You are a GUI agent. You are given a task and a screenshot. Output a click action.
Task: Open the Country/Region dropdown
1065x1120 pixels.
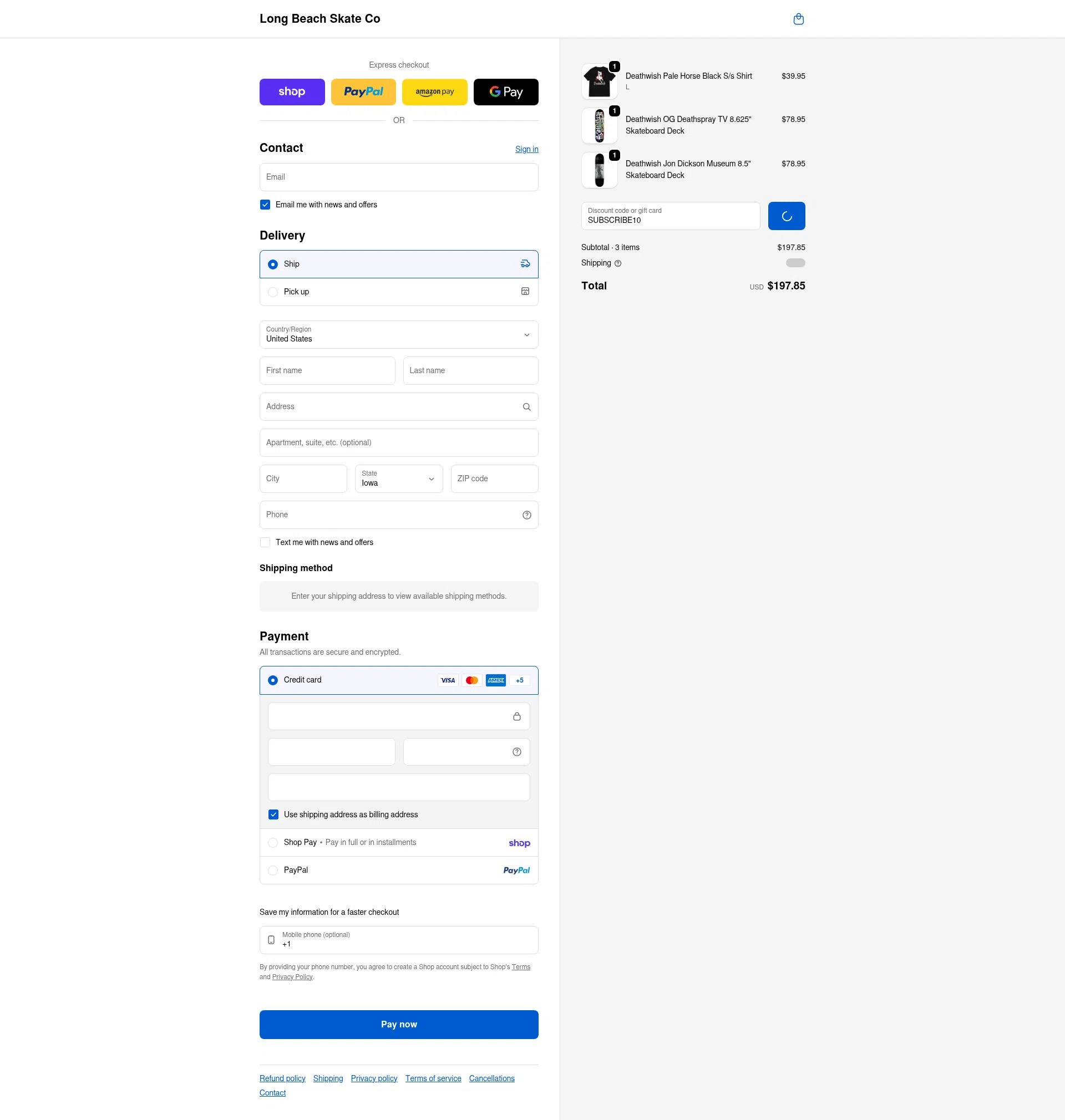pyautogui.click(x=398, y=334)
